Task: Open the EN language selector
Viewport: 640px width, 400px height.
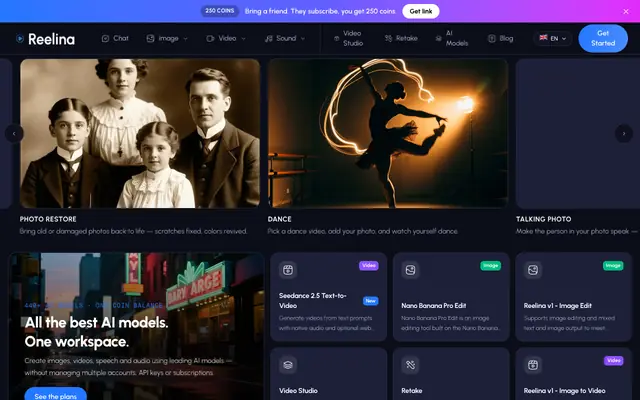Action: coord(553,38)
